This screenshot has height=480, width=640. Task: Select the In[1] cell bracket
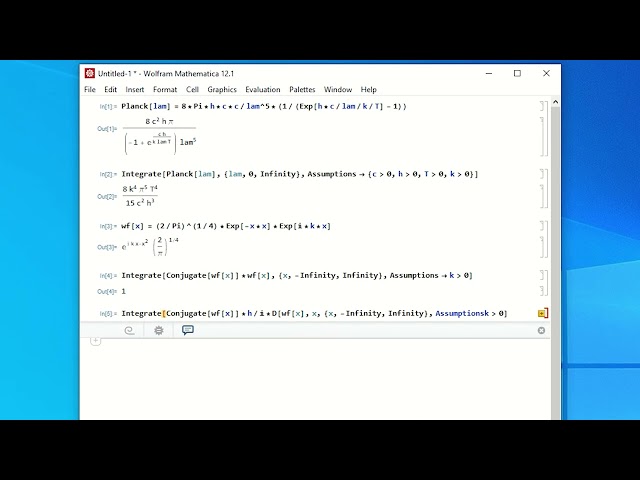point(542,107)
